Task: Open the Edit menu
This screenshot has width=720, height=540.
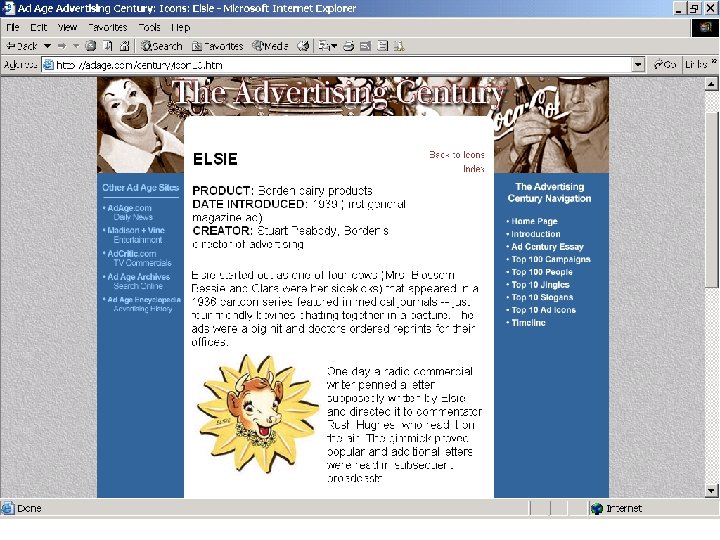Action: point(39,28)
